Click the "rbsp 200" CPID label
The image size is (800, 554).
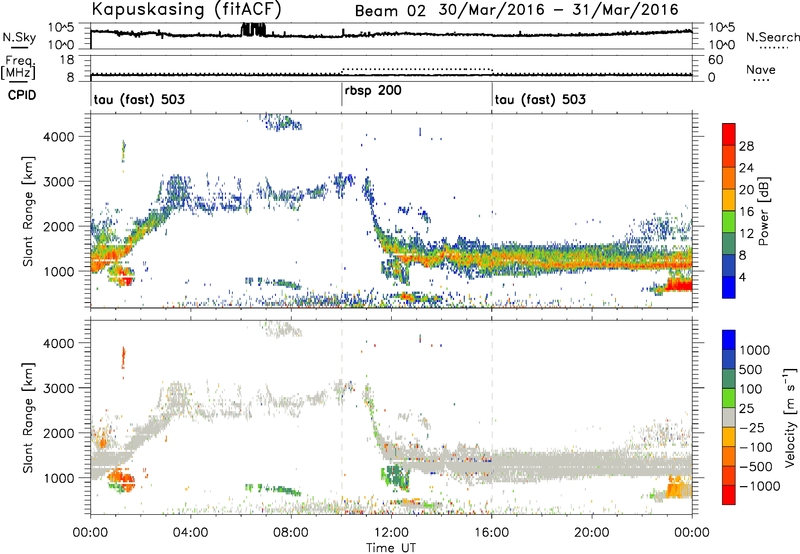point(373,91)
